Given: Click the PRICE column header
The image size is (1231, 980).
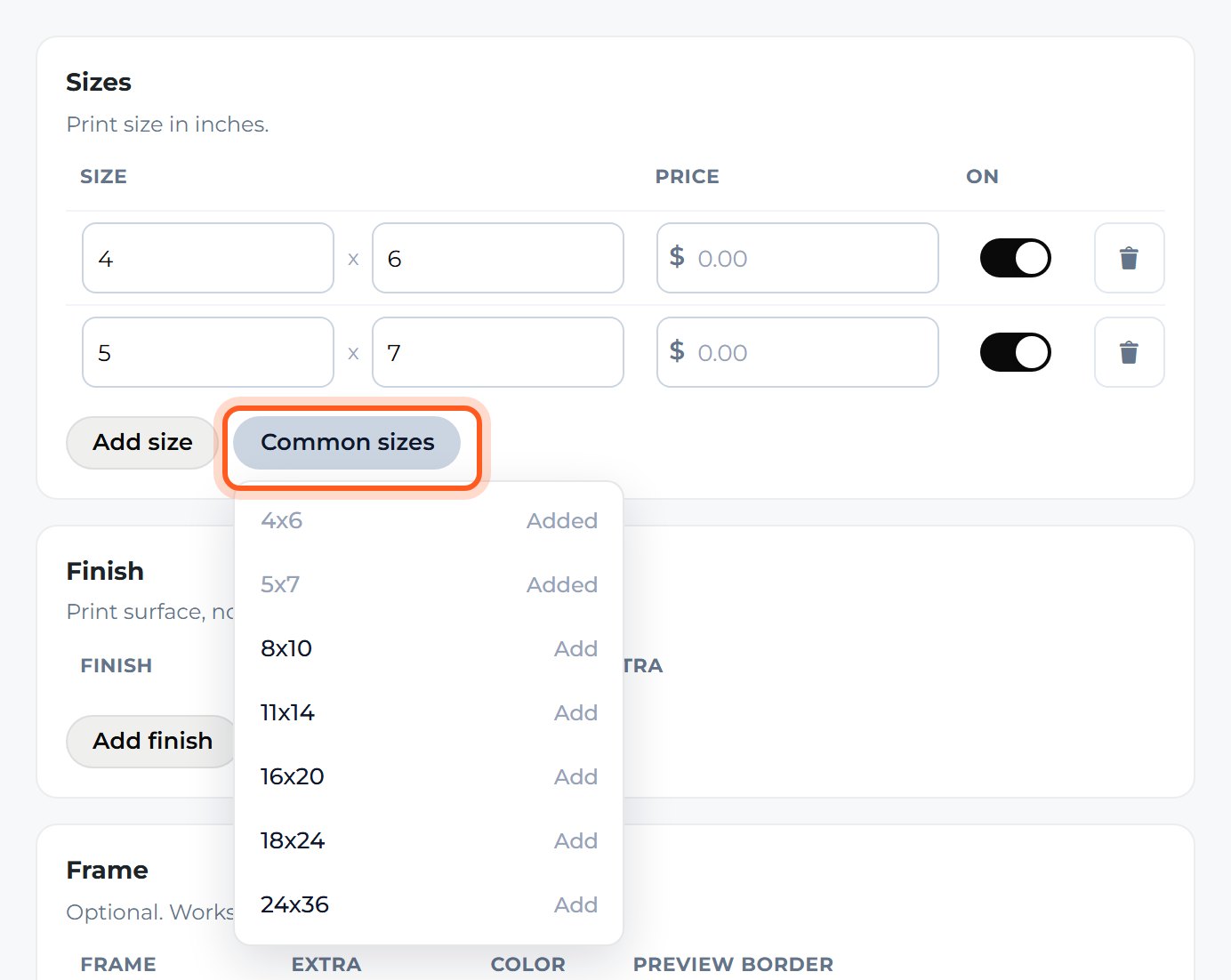Looking at the screenshot, I should pos(688,176).
